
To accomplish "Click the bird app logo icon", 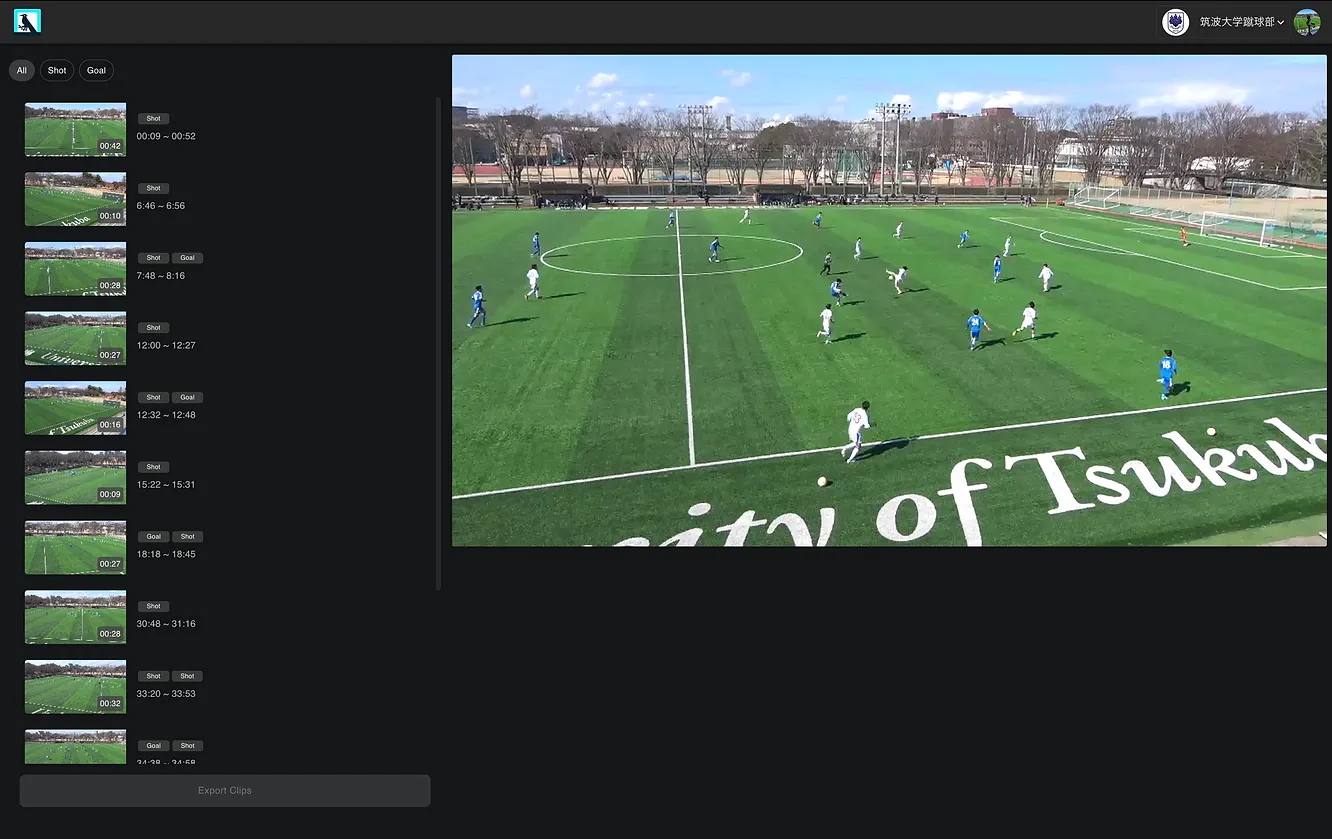I will tap(27, 21).
